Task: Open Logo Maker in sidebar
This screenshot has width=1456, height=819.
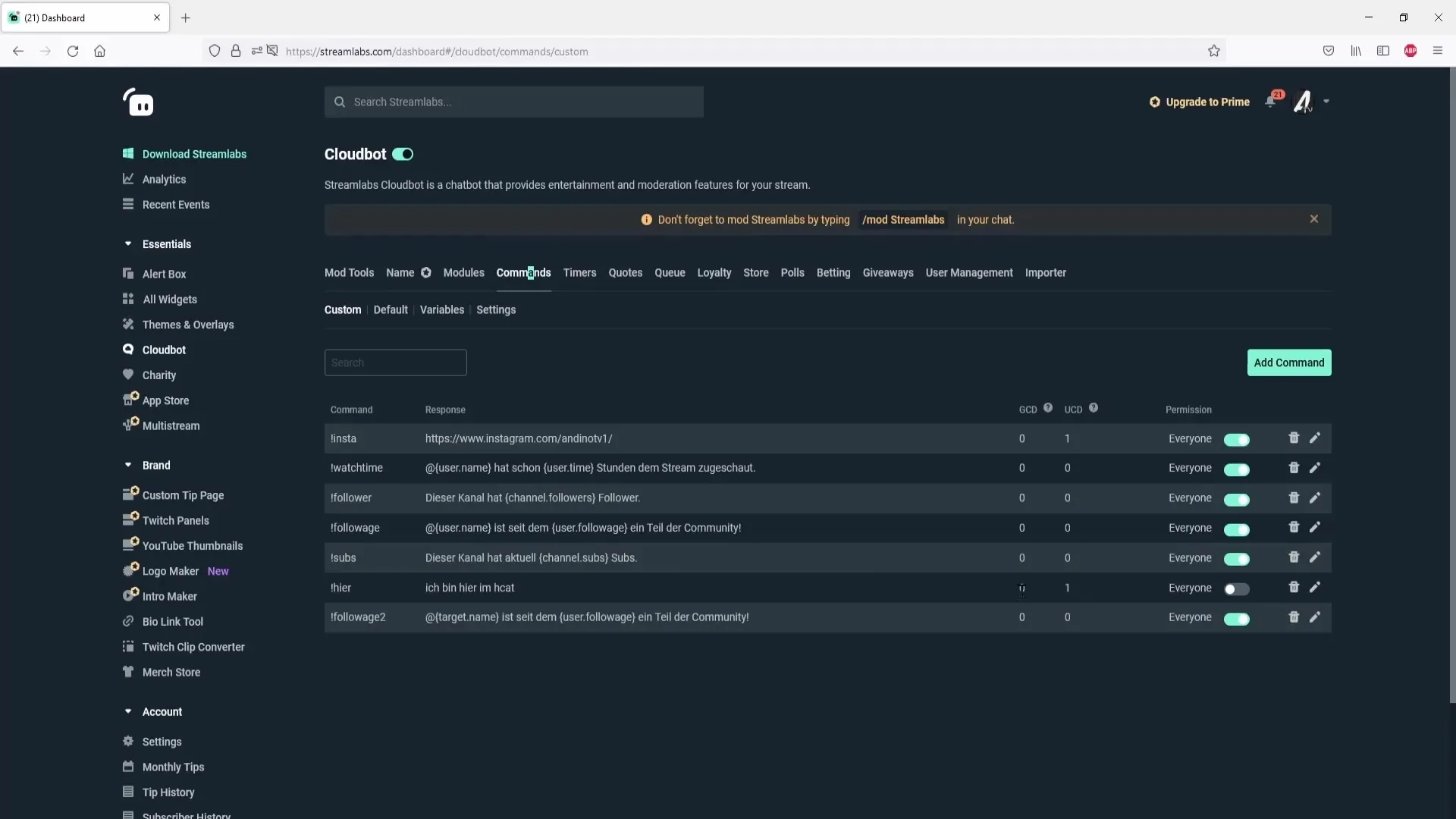Action: 171,572
